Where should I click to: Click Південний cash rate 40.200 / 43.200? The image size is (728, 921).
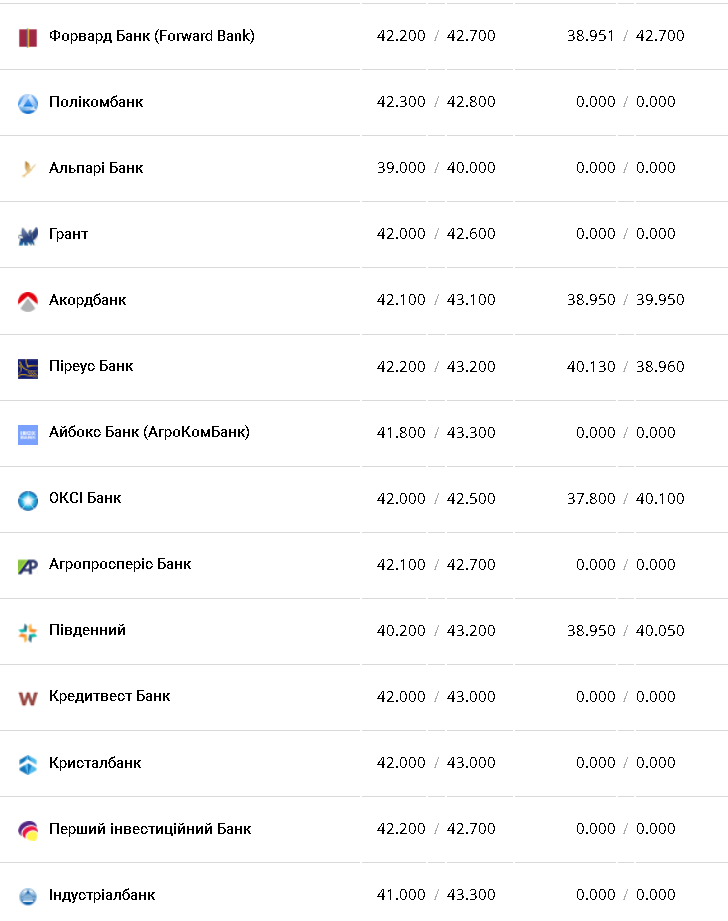[436, 630]
